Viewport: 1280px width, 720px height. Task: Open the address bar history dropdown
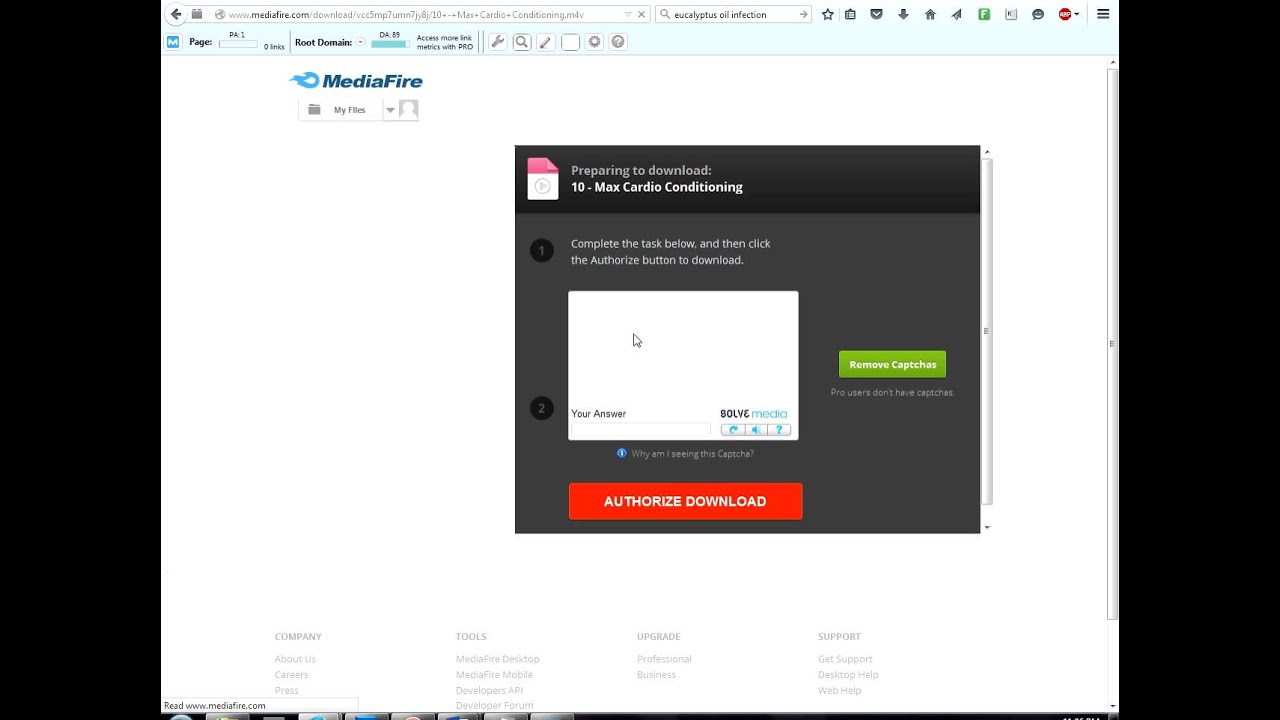[x=627, y=15]
